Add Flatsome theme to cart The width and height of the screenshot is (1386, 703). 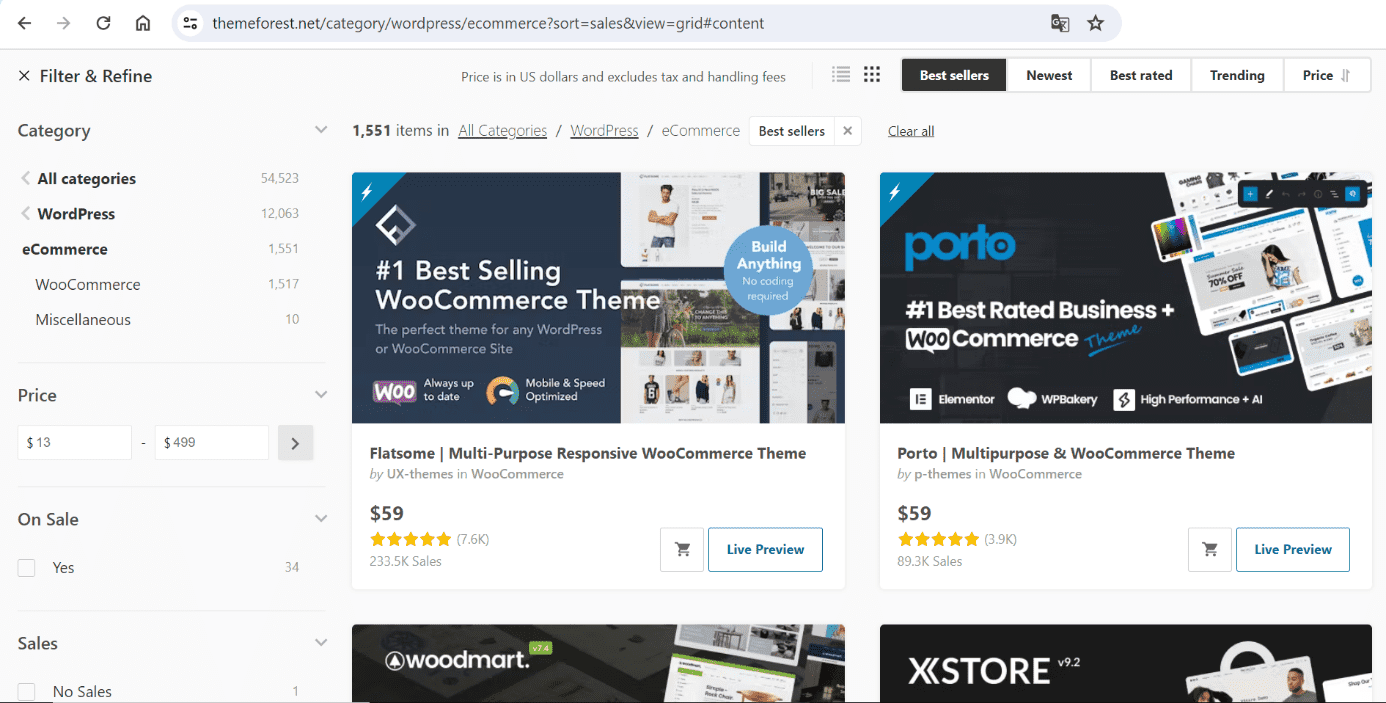point(683,550)
